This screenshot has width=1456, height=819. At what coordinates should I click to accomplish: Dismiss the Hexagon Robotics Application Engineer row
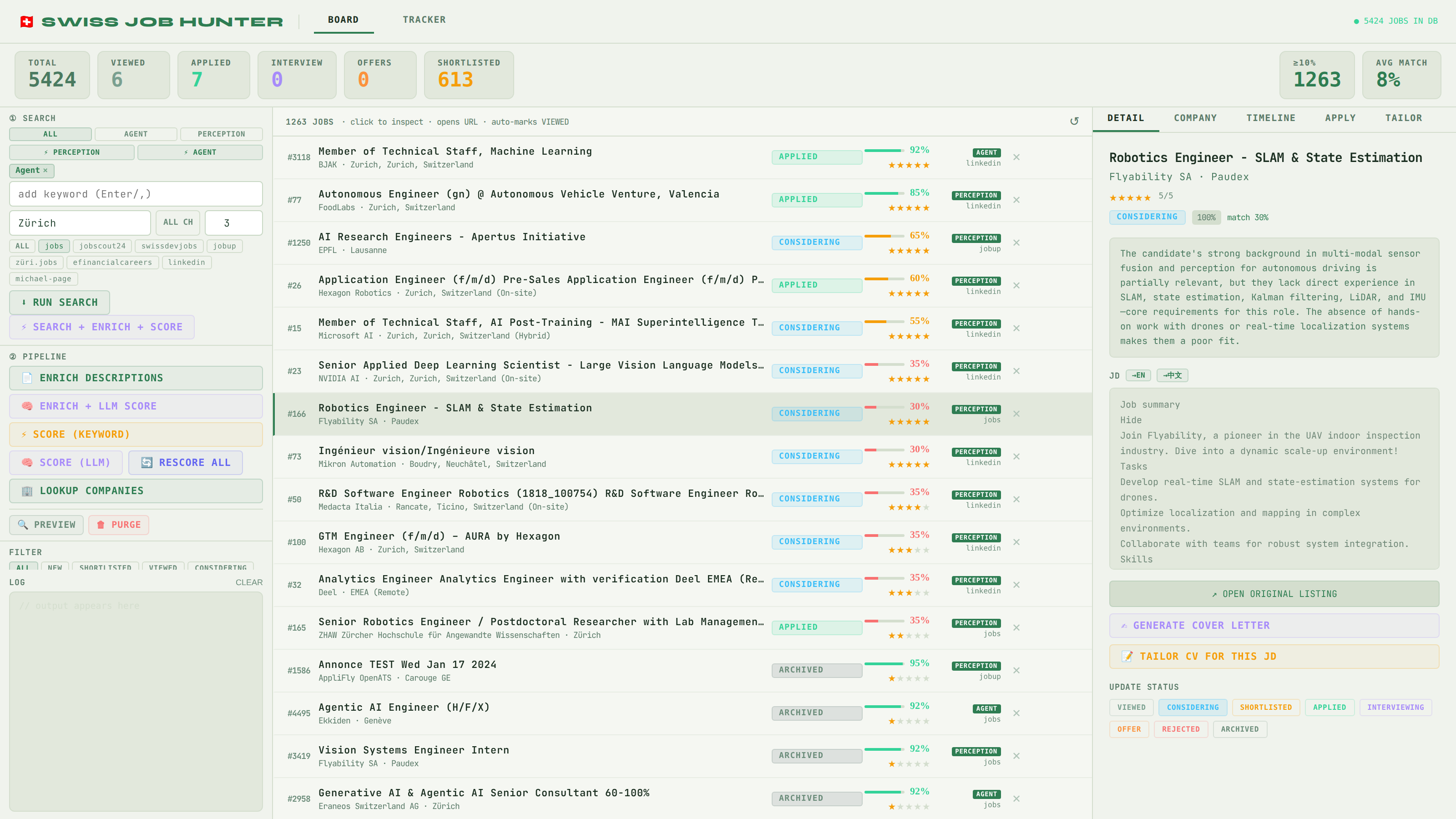click(1016, 285)
